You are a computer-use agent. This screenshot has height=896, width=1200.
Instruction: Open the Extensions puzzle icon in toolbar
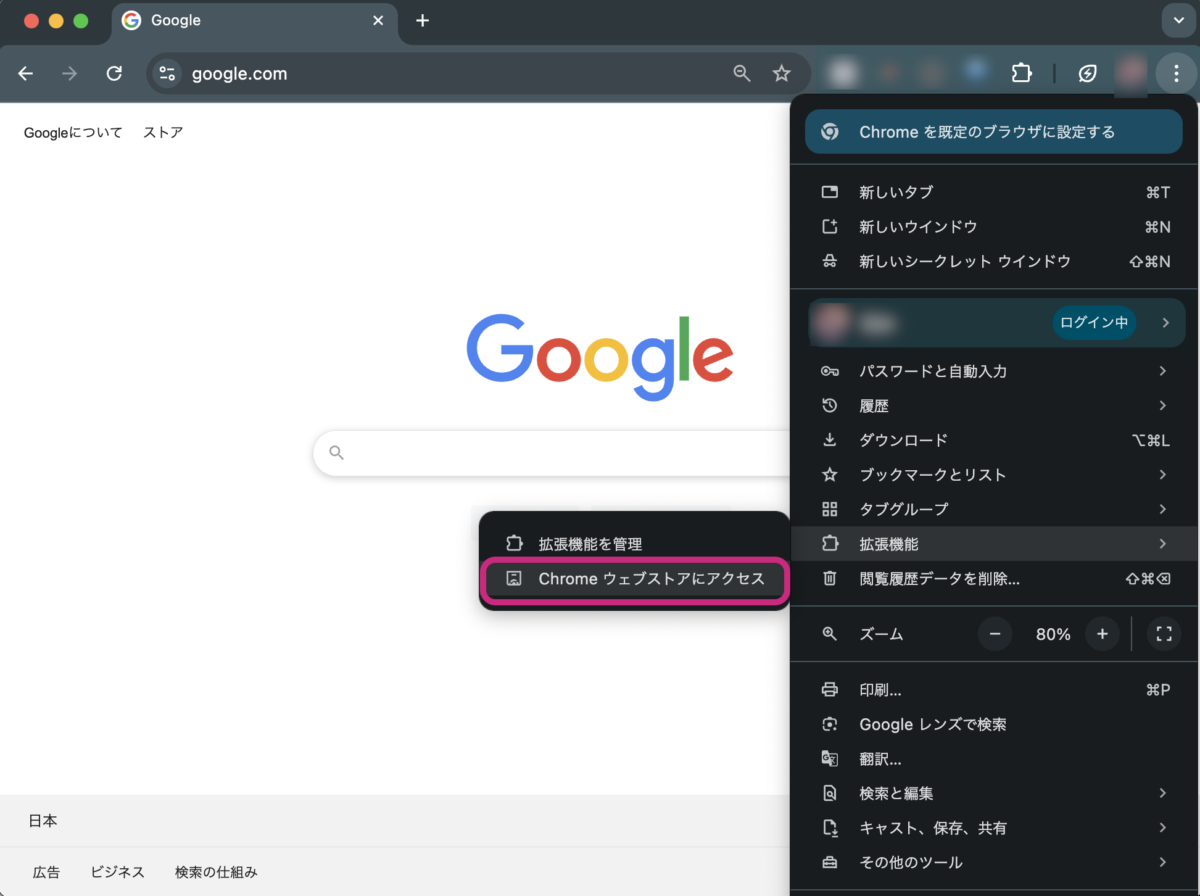[x=1021, y=73]
